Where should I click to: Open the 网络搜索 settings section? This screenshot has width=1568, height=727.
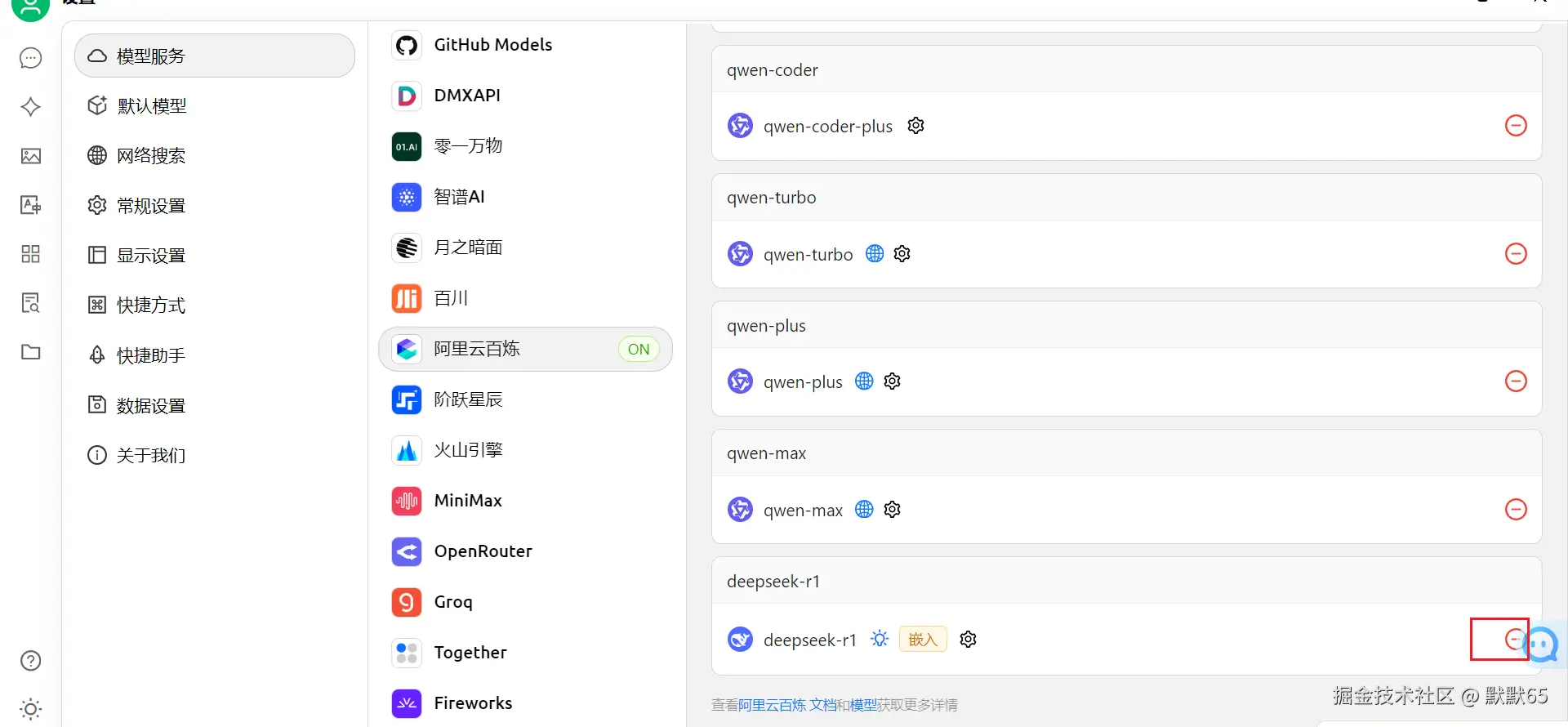point(151,156)
